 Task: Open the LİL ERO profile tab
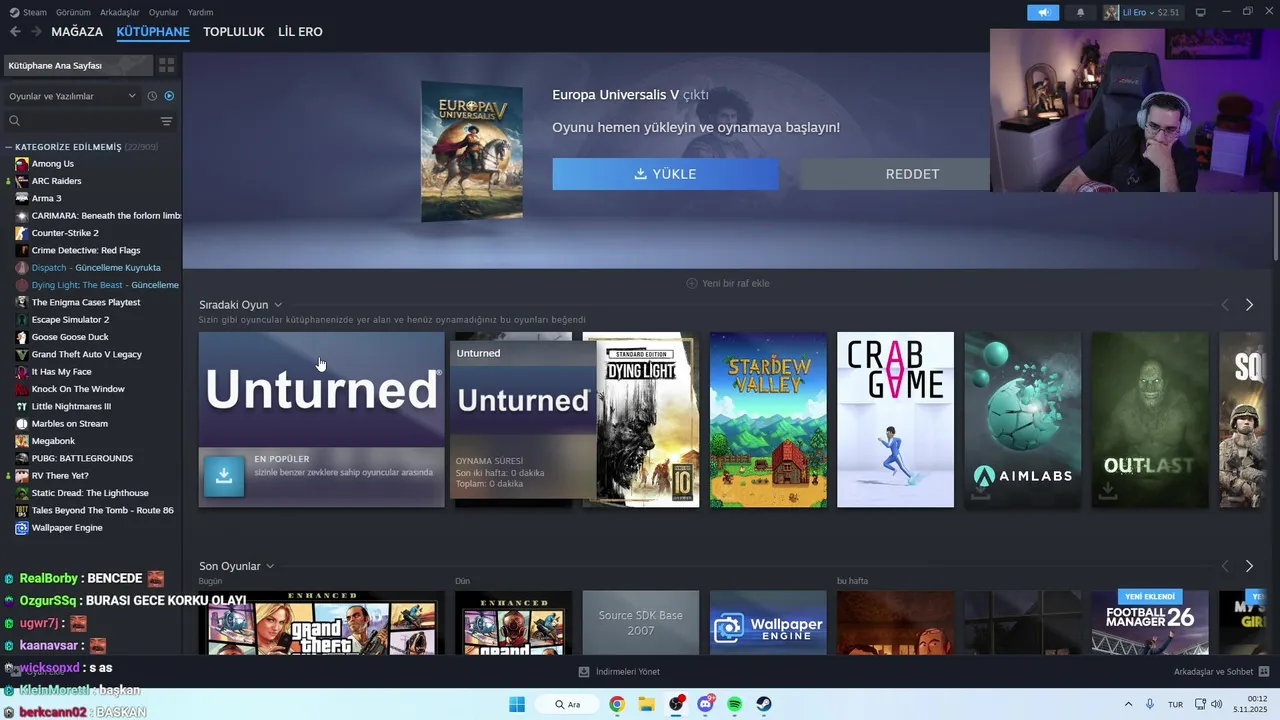pos(300,32)
